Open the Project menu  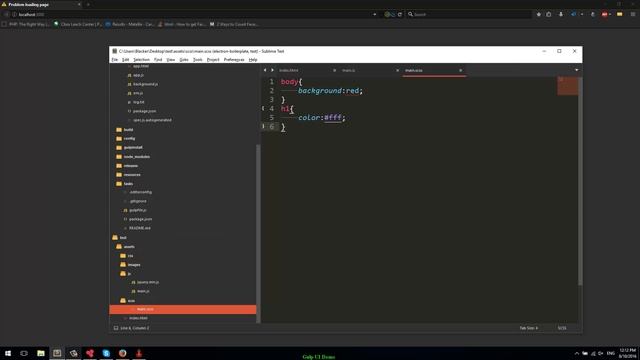(x=213, y=60)
